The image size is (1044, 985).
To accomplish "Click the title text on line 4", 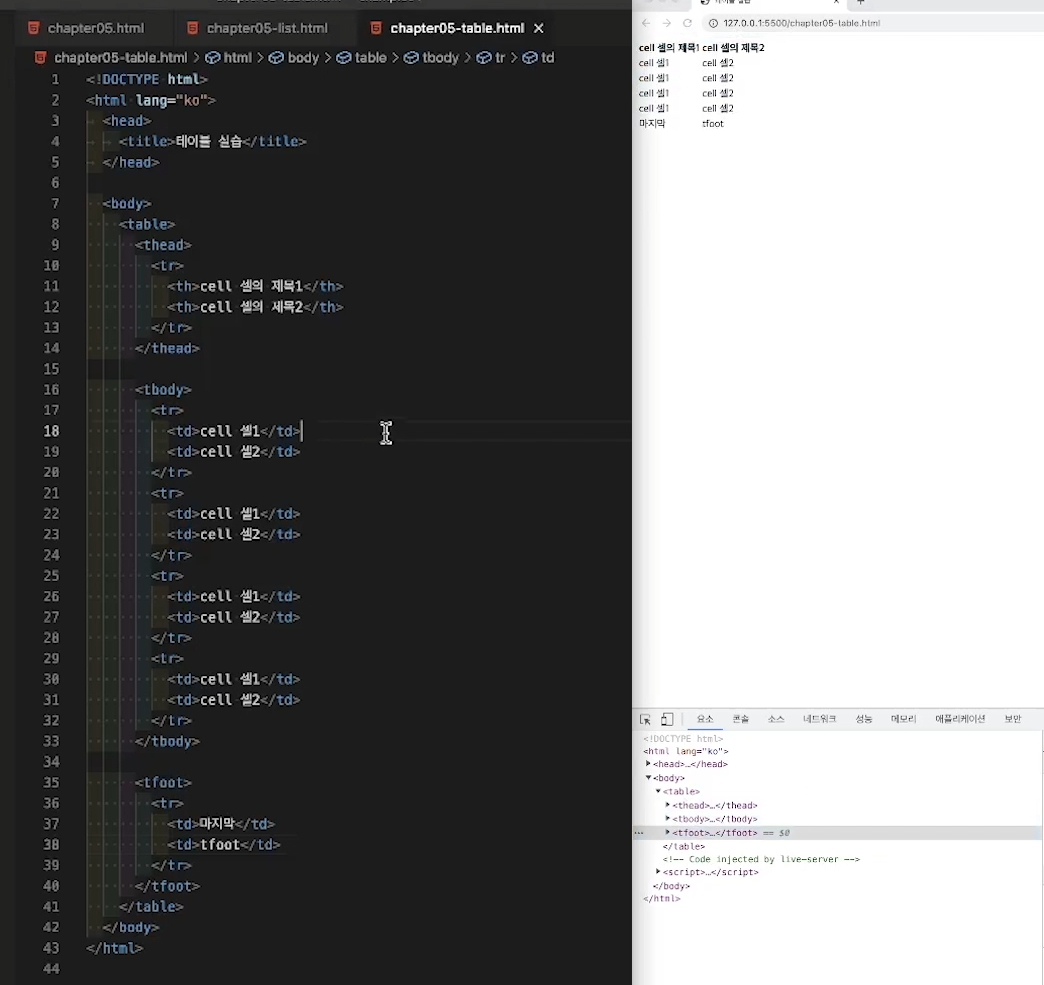I will coord(209,141).
